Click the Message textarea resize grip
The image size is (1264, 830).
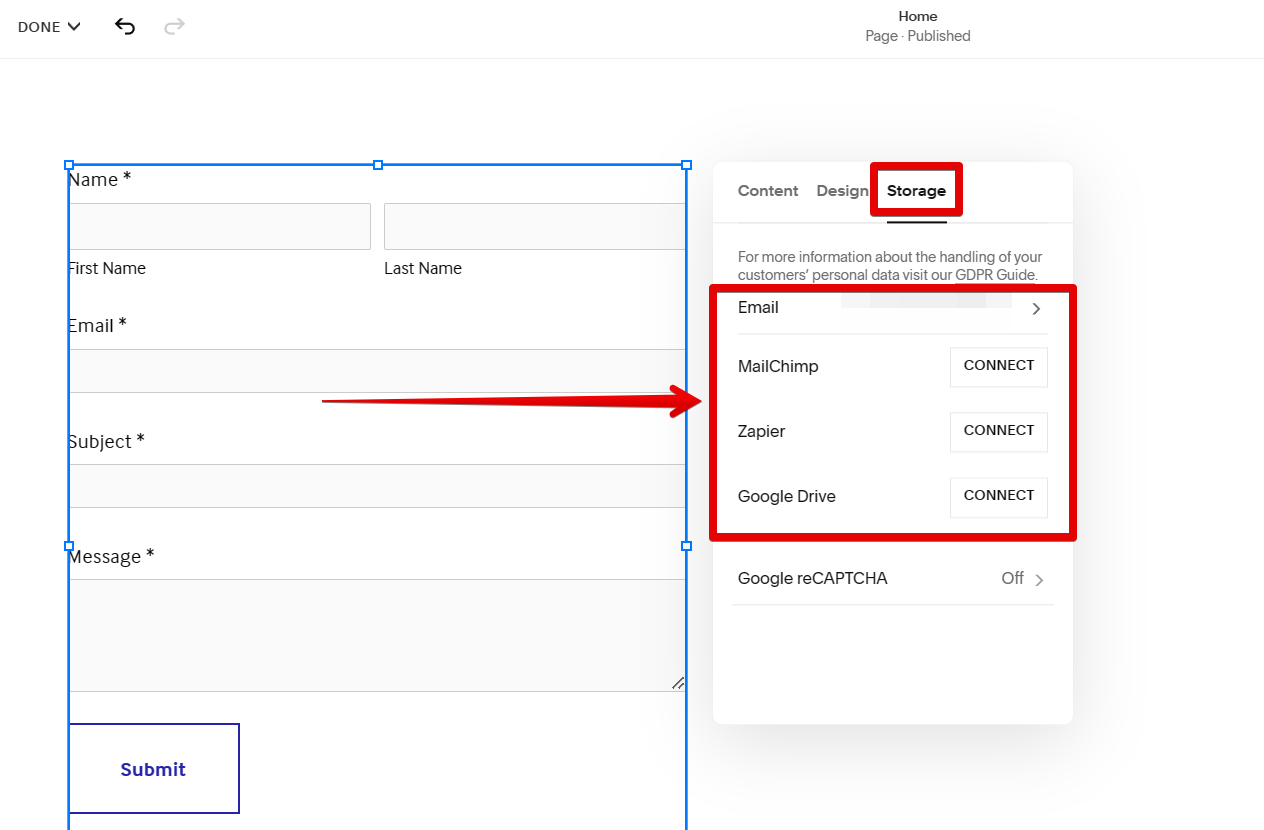click(x=678, y=683)
